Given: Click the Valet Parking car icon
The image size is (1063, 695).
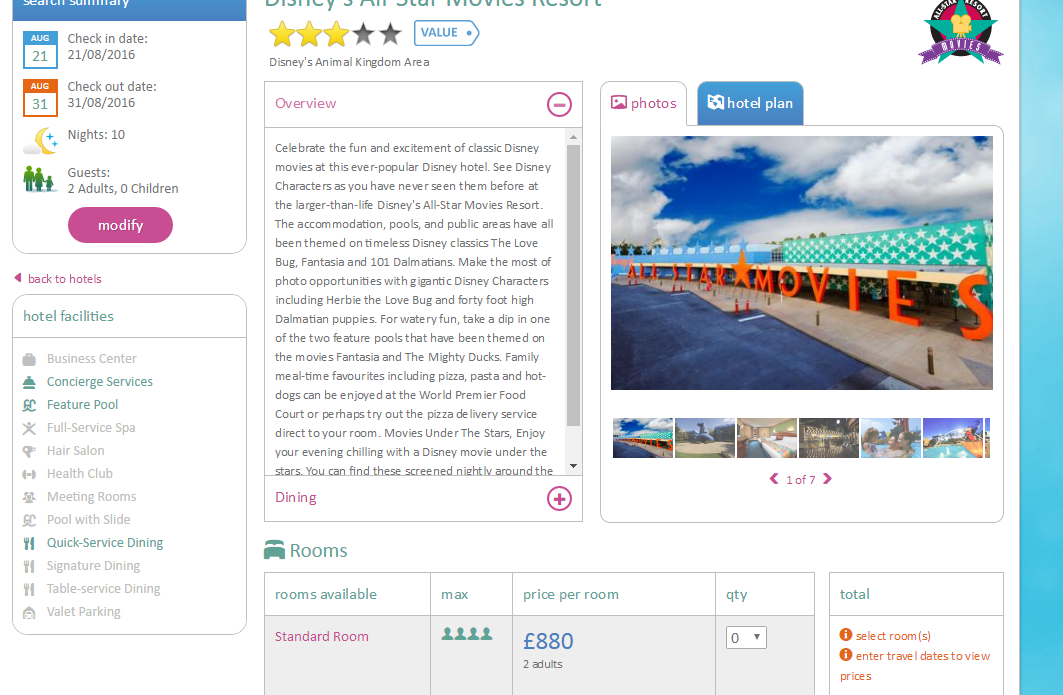Looking at the screenshot, I should (29, 613).
